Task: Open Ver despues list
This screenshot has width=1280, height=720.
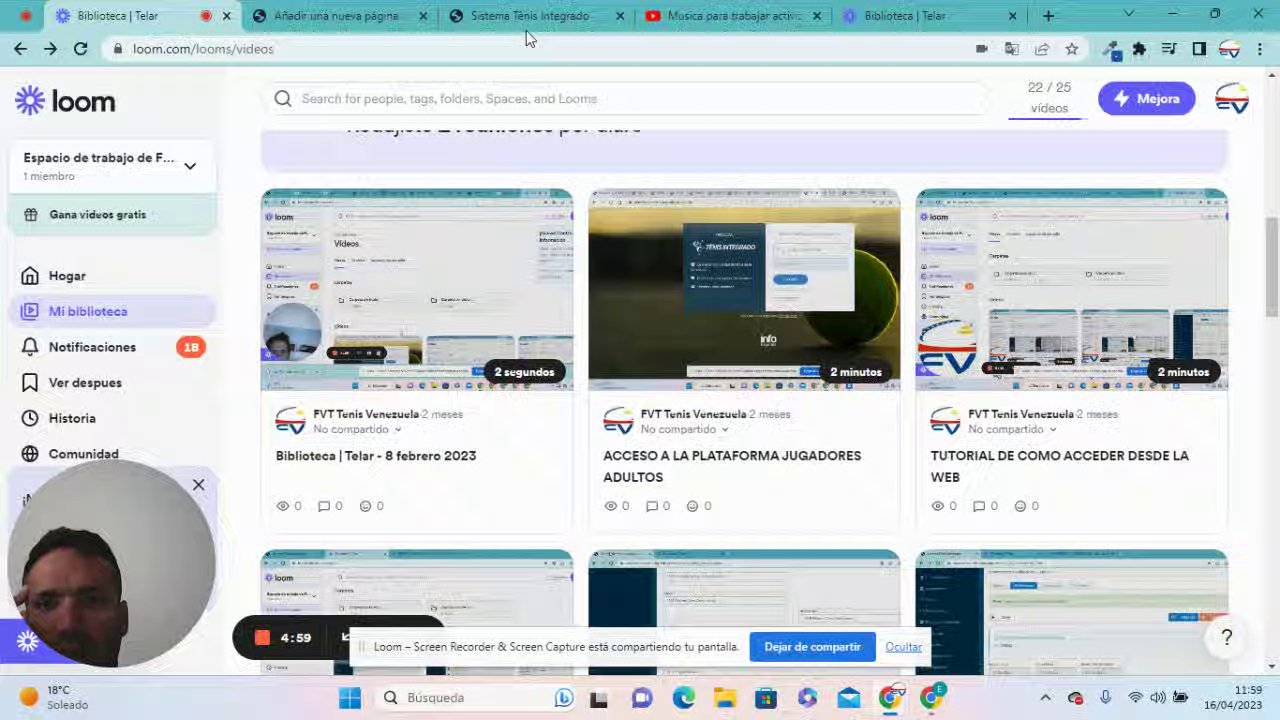Action: pyautogui.click(x=85, y=383)
